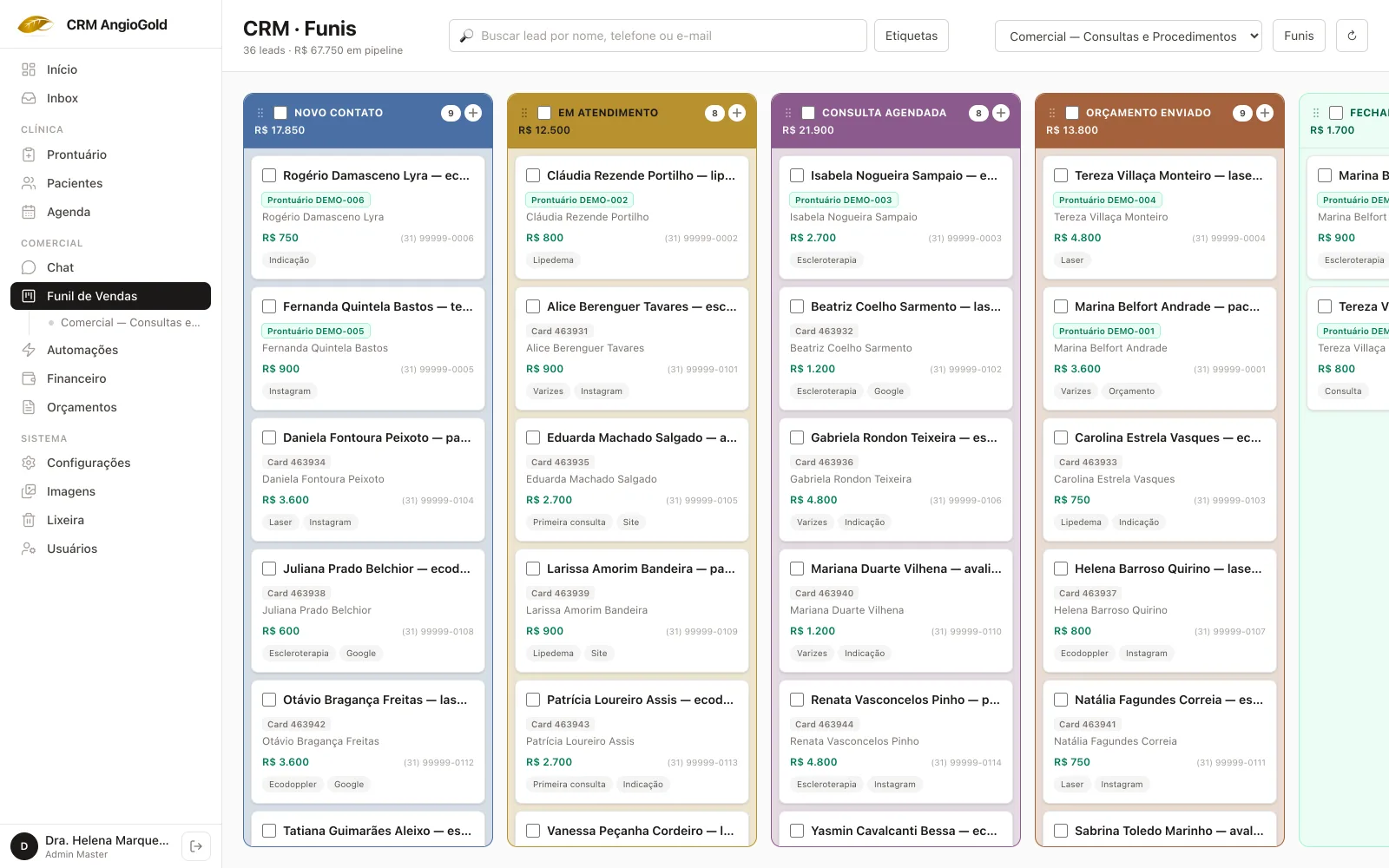Click Instagram tag on Alice Berenguer card

(602, 391)
